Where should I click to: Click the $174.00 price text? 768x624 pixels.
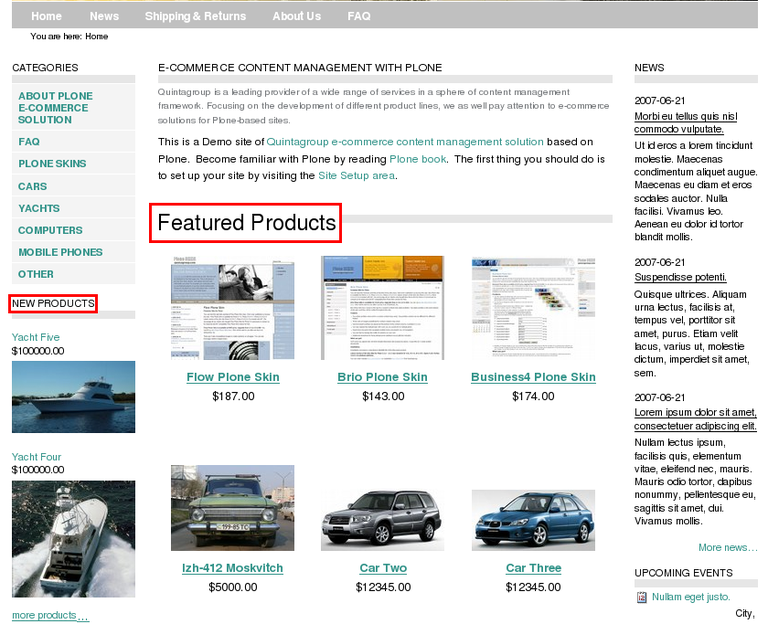533,396
